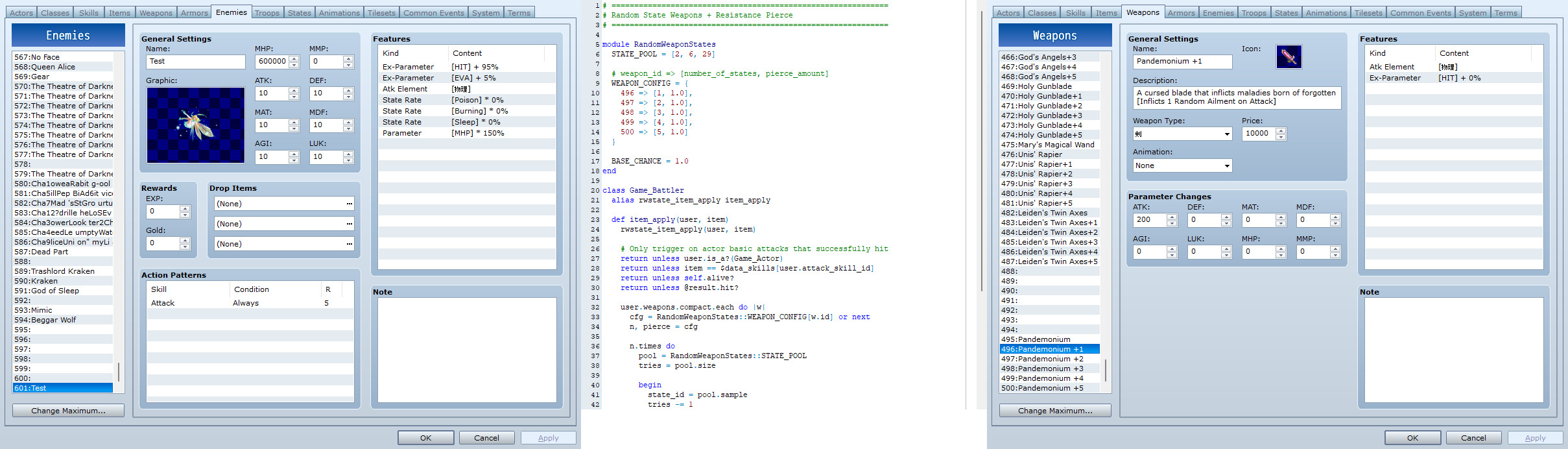Click the Pandemonium +1 weapon icon
Screen dimensions: 1568x449
tap(1289, 57)
